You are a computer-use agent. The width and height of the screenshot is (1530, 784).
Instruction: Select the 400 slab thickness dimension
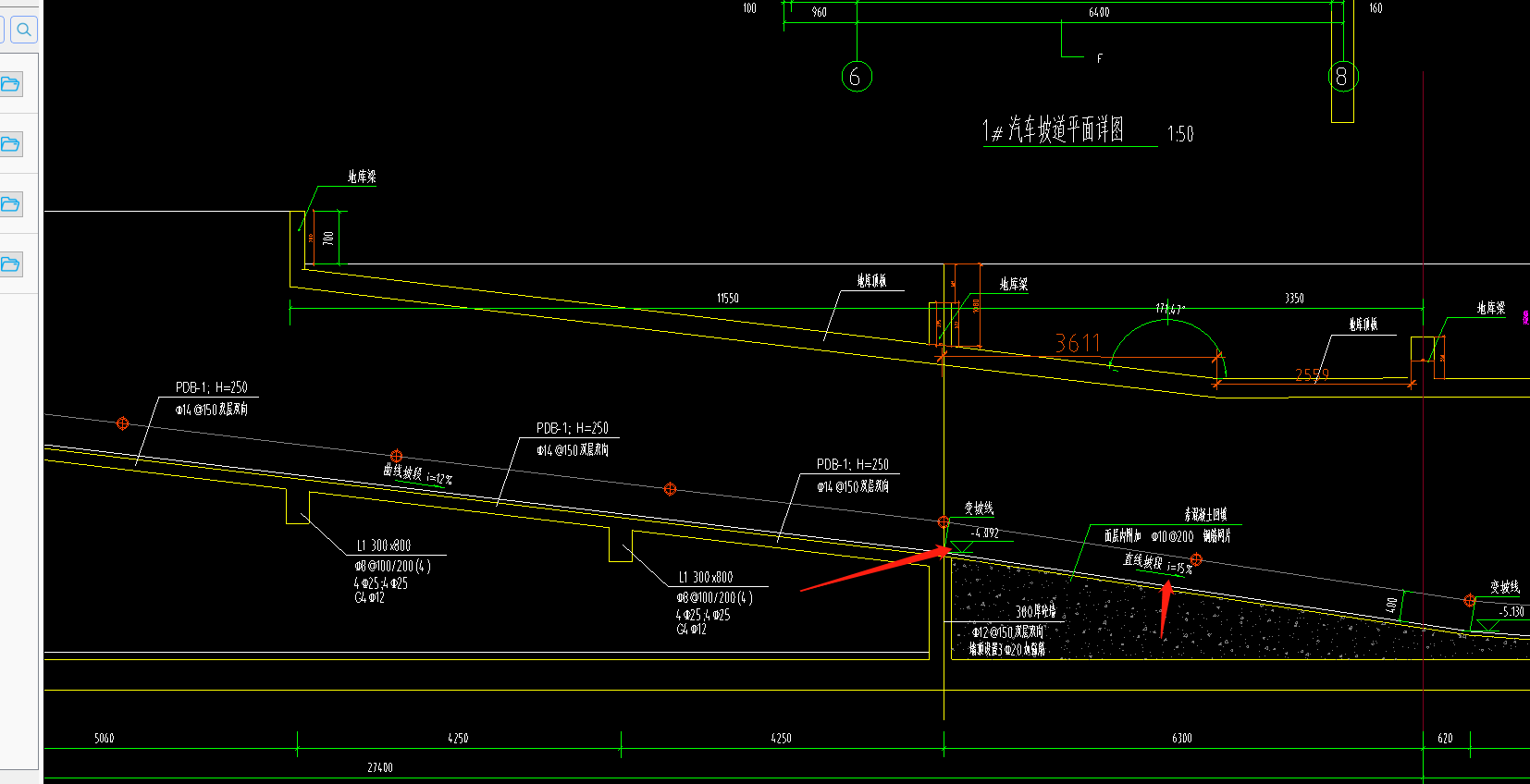pyautogui.click(x=1392, y=605)
